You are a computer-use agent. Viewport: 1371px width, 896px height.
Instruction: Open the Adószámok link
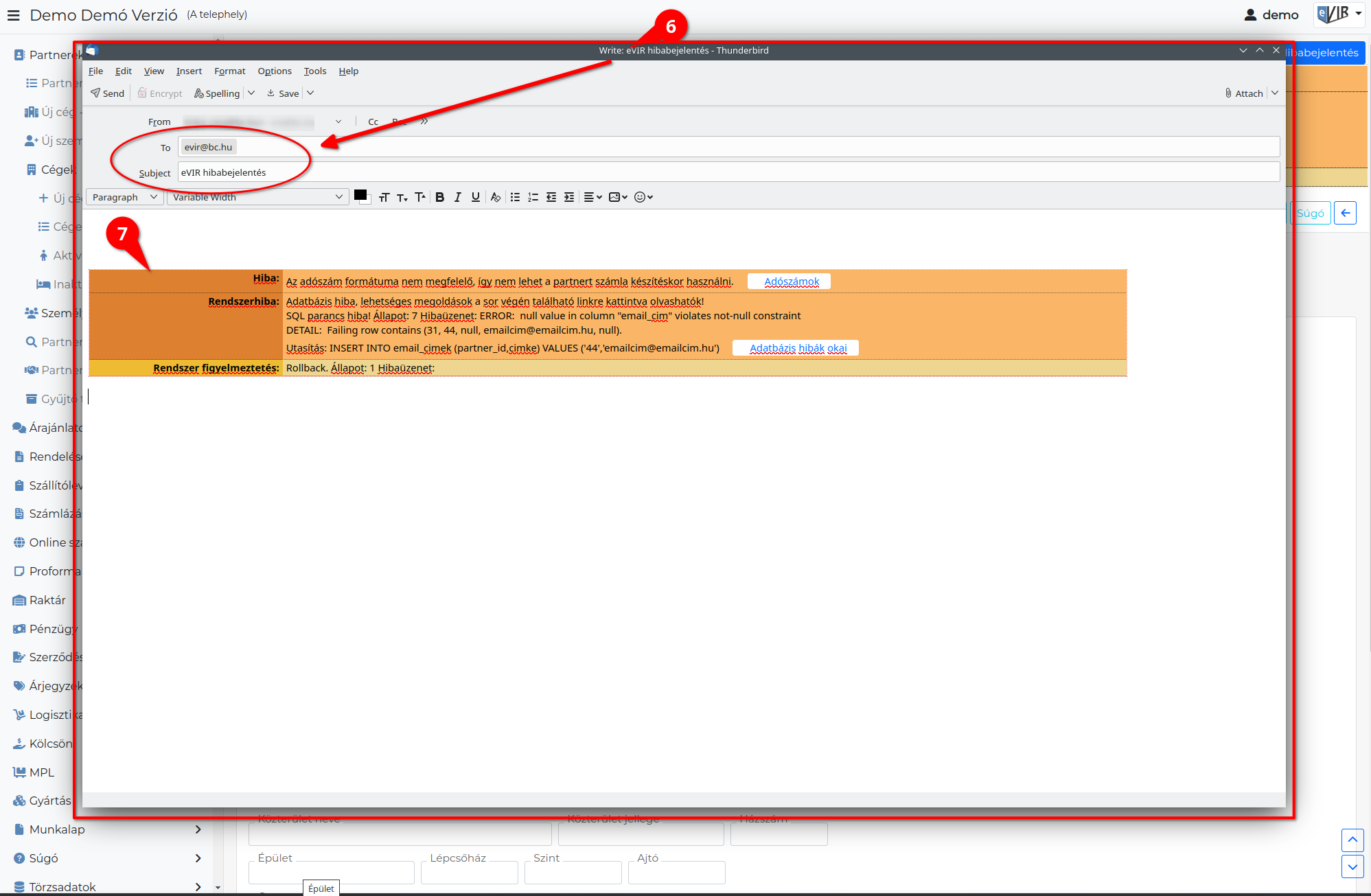pyautogui.click(x=792, y=282)
